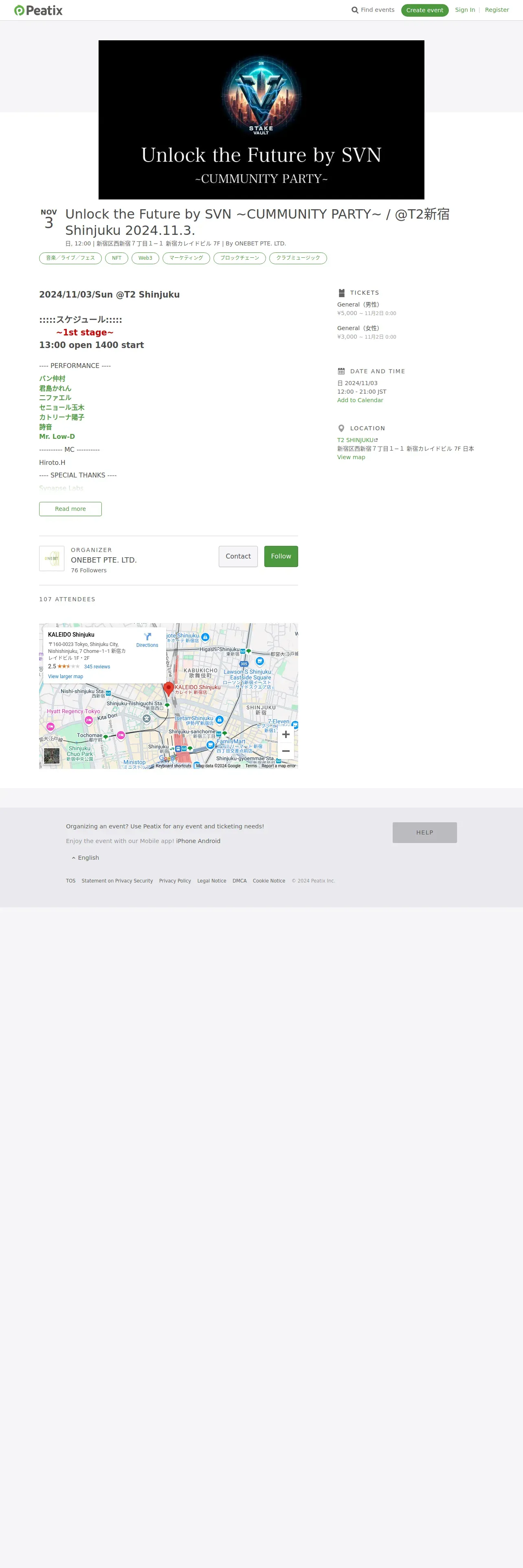Screen dimensions: 523x1568
Task: Open DMCA footer link
Action: pyautogui.click(x=240, y=881)
